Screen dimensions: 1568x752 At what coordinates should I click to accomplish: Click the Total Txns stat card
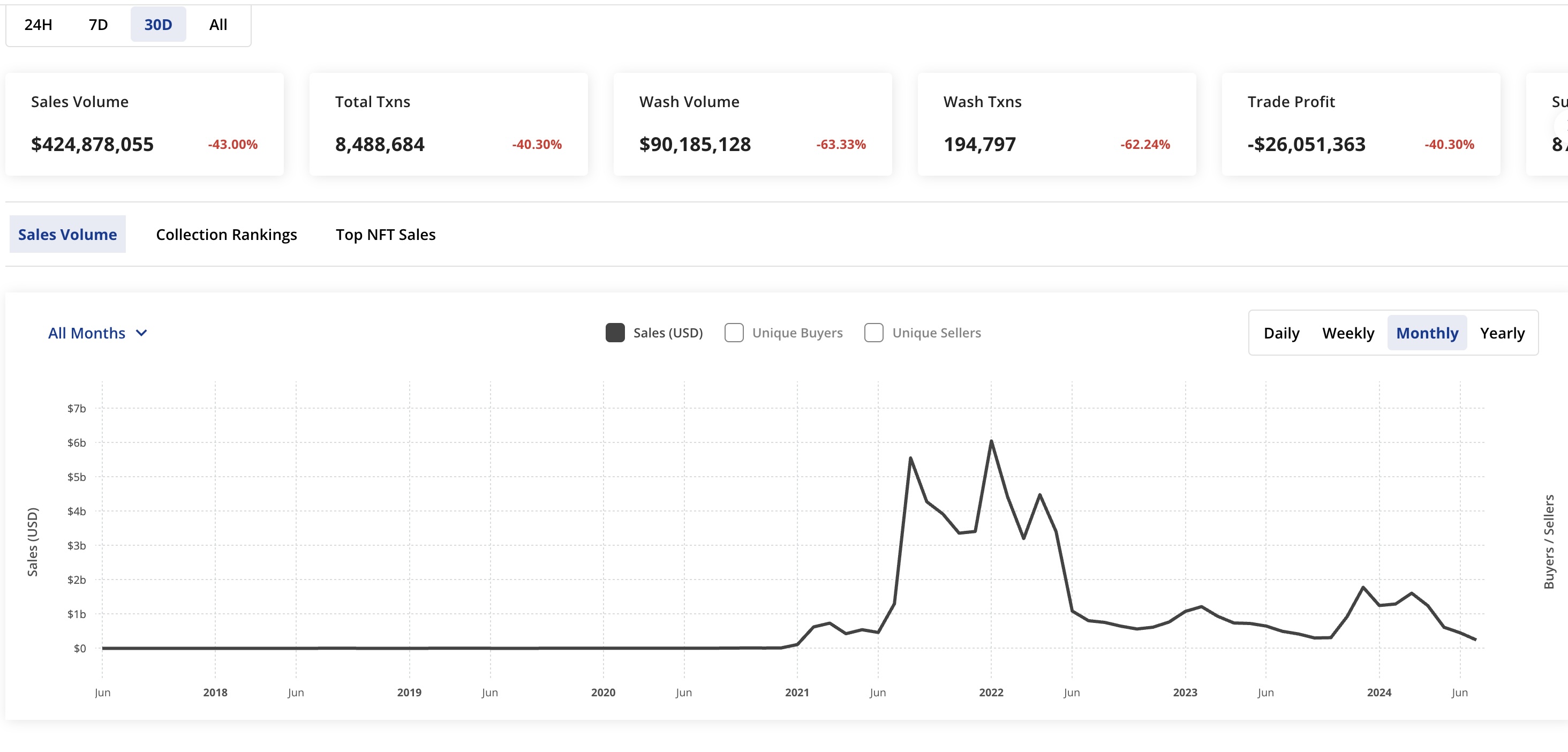point(448,124)
